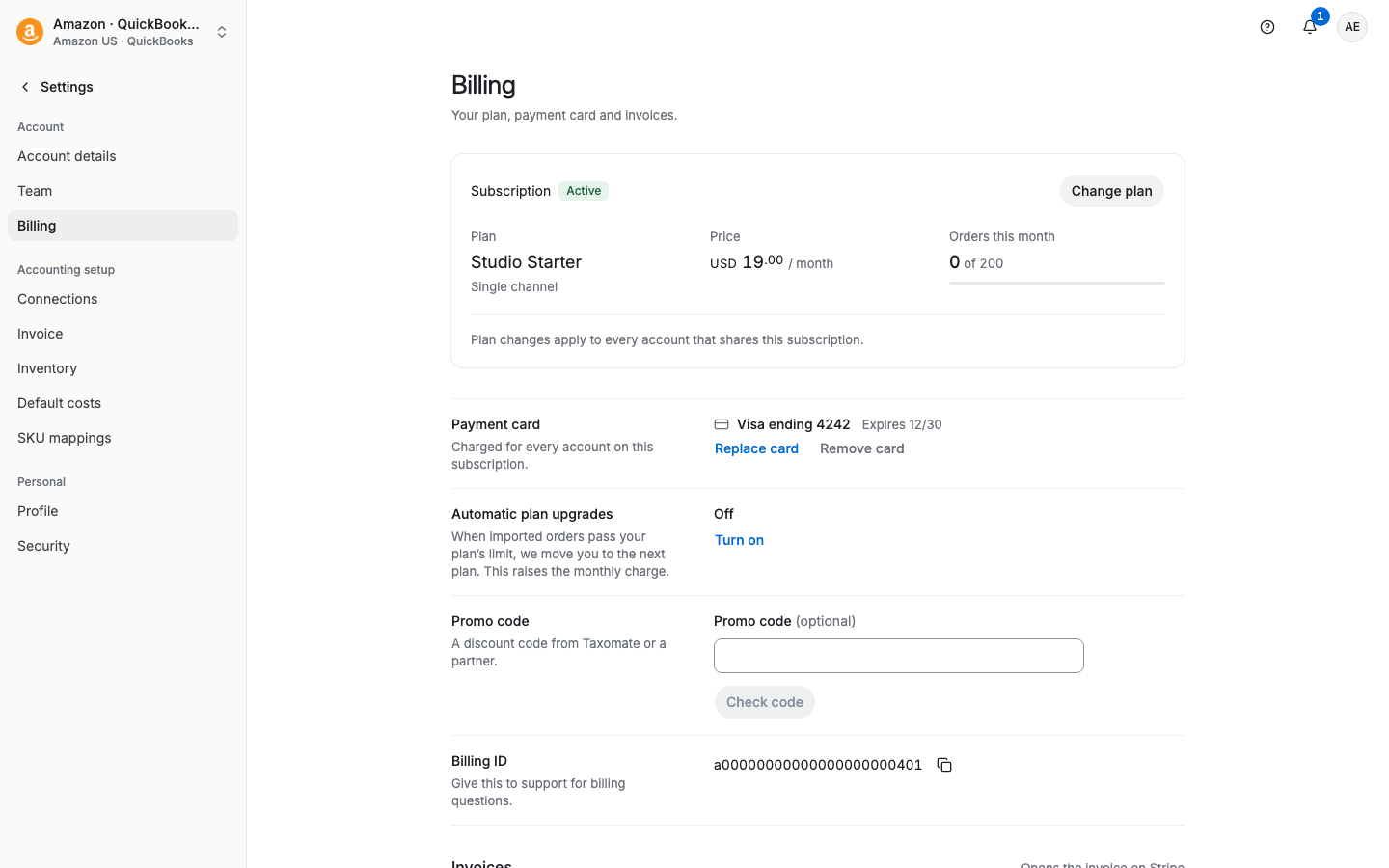Click the Expires 12/30 text
Viewport: 1389px width, 868px height.
click(x=902, y=424)
